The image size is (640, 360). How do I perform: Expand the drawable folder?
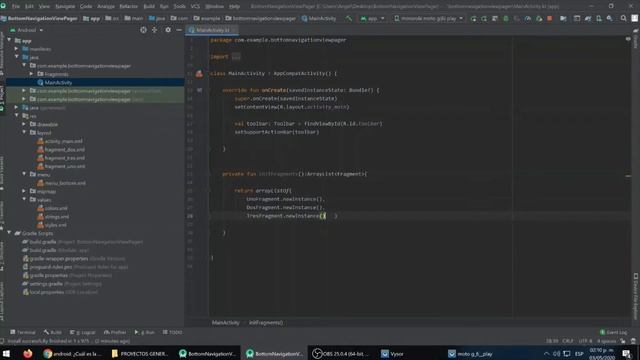pyautogui.click(x=24, y=124)
